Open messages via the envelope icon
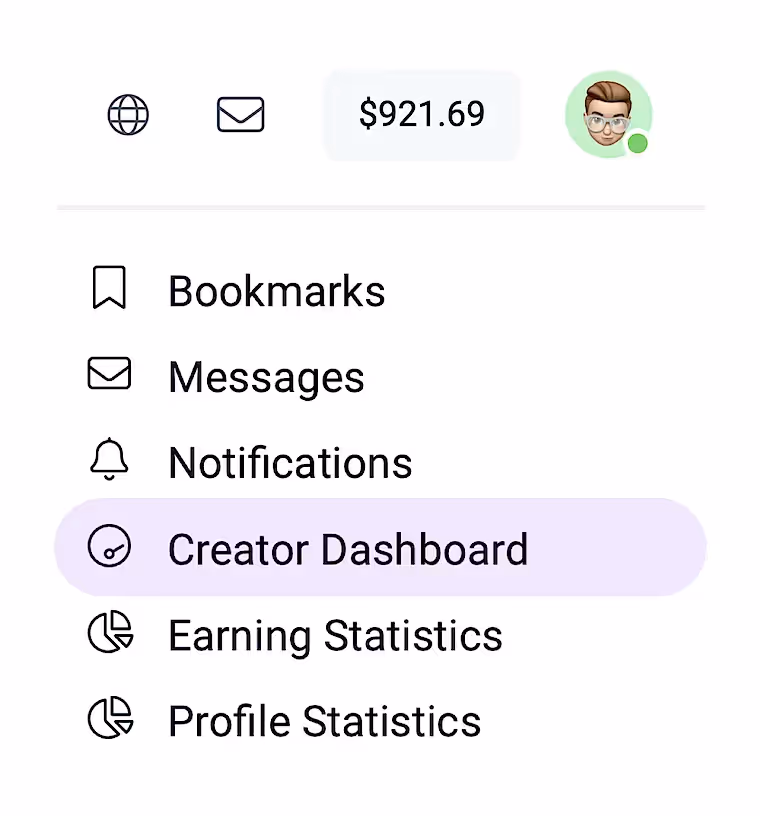The width and height of the screenshot is (760, 816). 240,115
